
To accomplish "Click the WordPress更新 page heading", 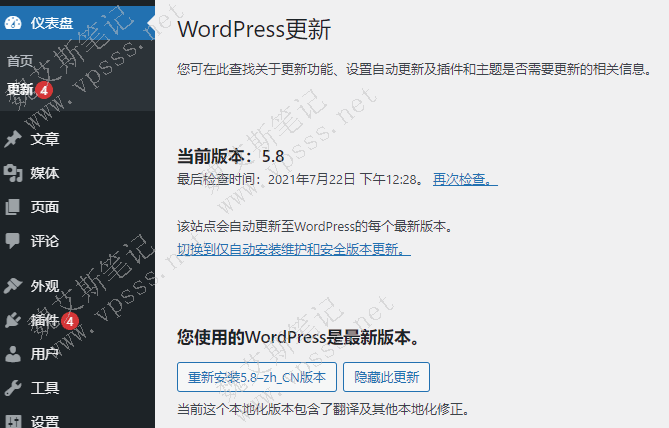I will 254,29.
